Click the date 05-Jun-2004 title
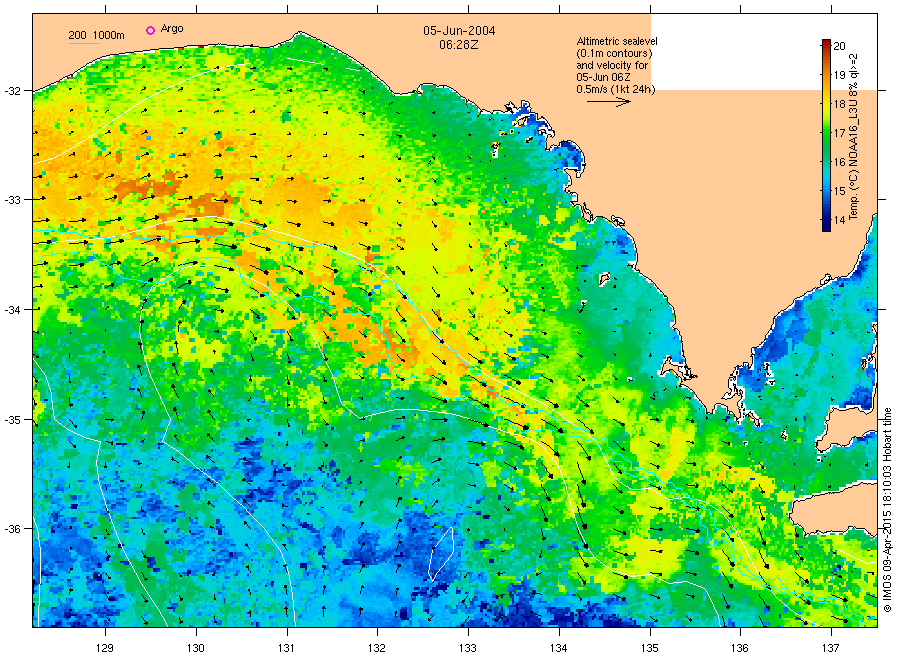This screenshot has width=900, height=660. 459,31
